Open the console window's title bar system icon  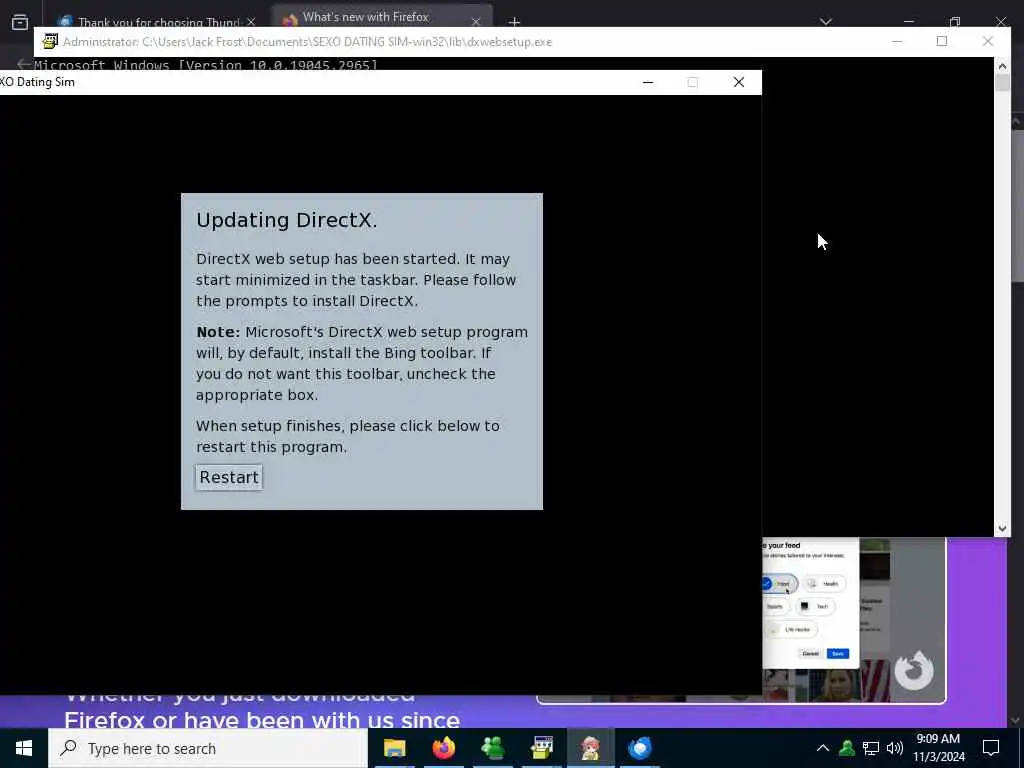click(50, 42)
